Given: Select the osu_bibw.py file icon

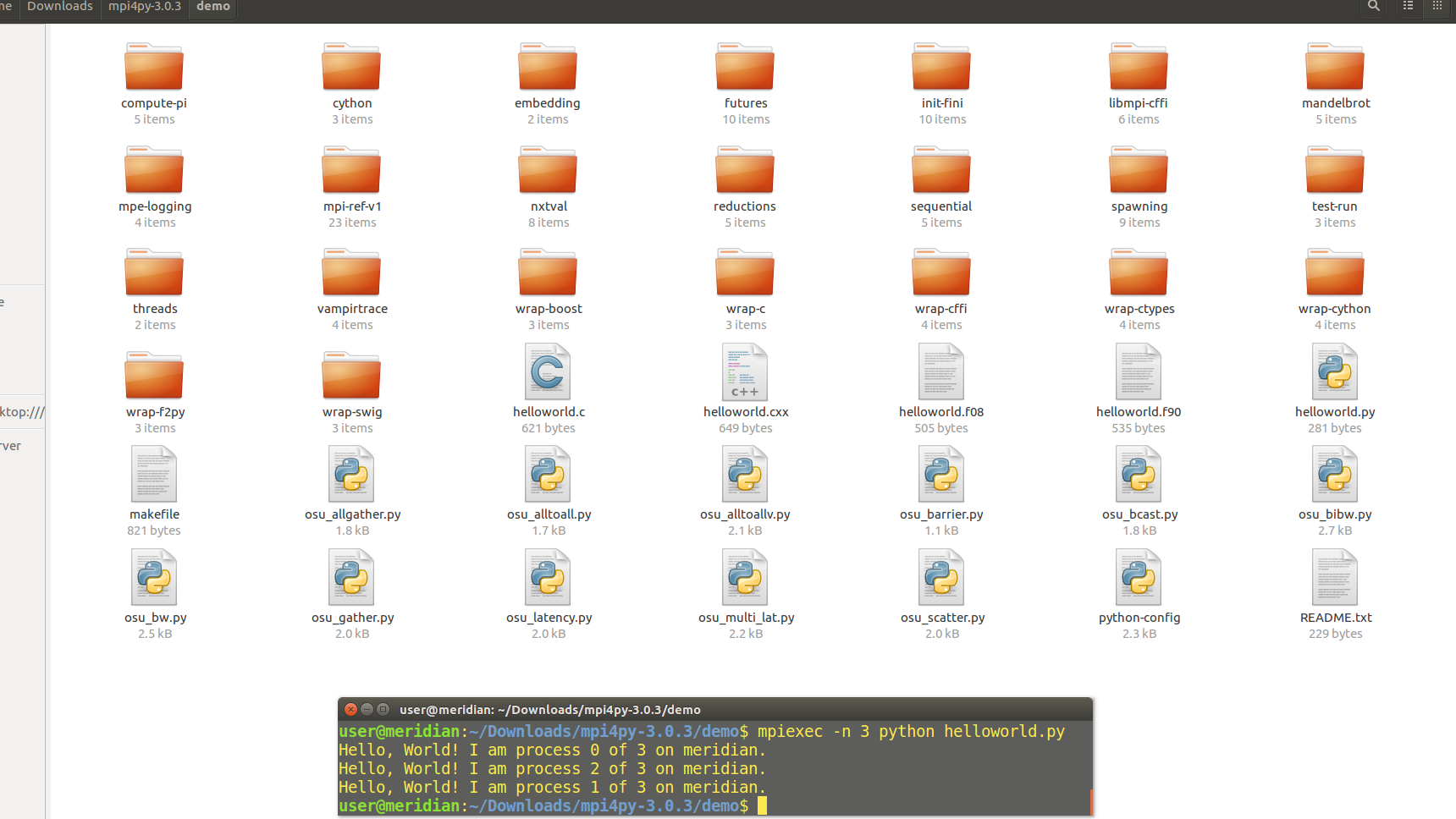Looking at the screenshot, I should click(x=1335, y=475).
